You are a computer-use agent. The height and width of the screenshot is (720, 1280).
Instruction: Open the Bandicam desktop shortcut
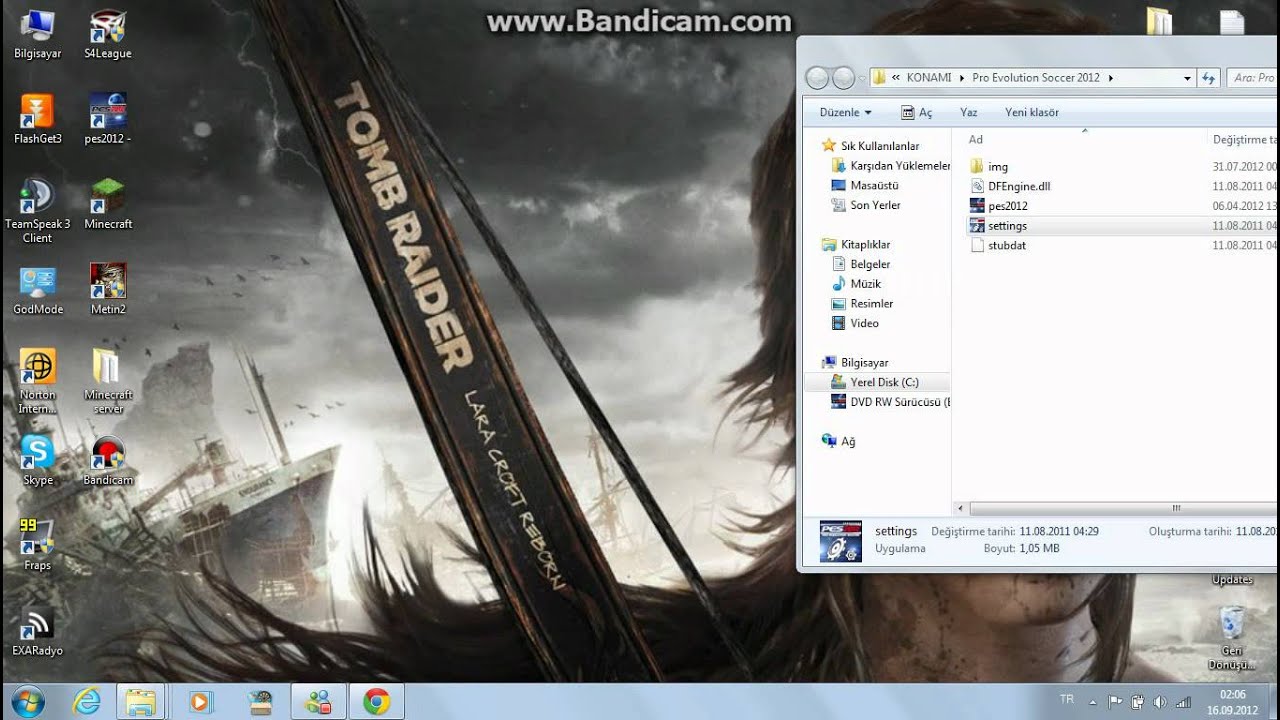[108, 461]
